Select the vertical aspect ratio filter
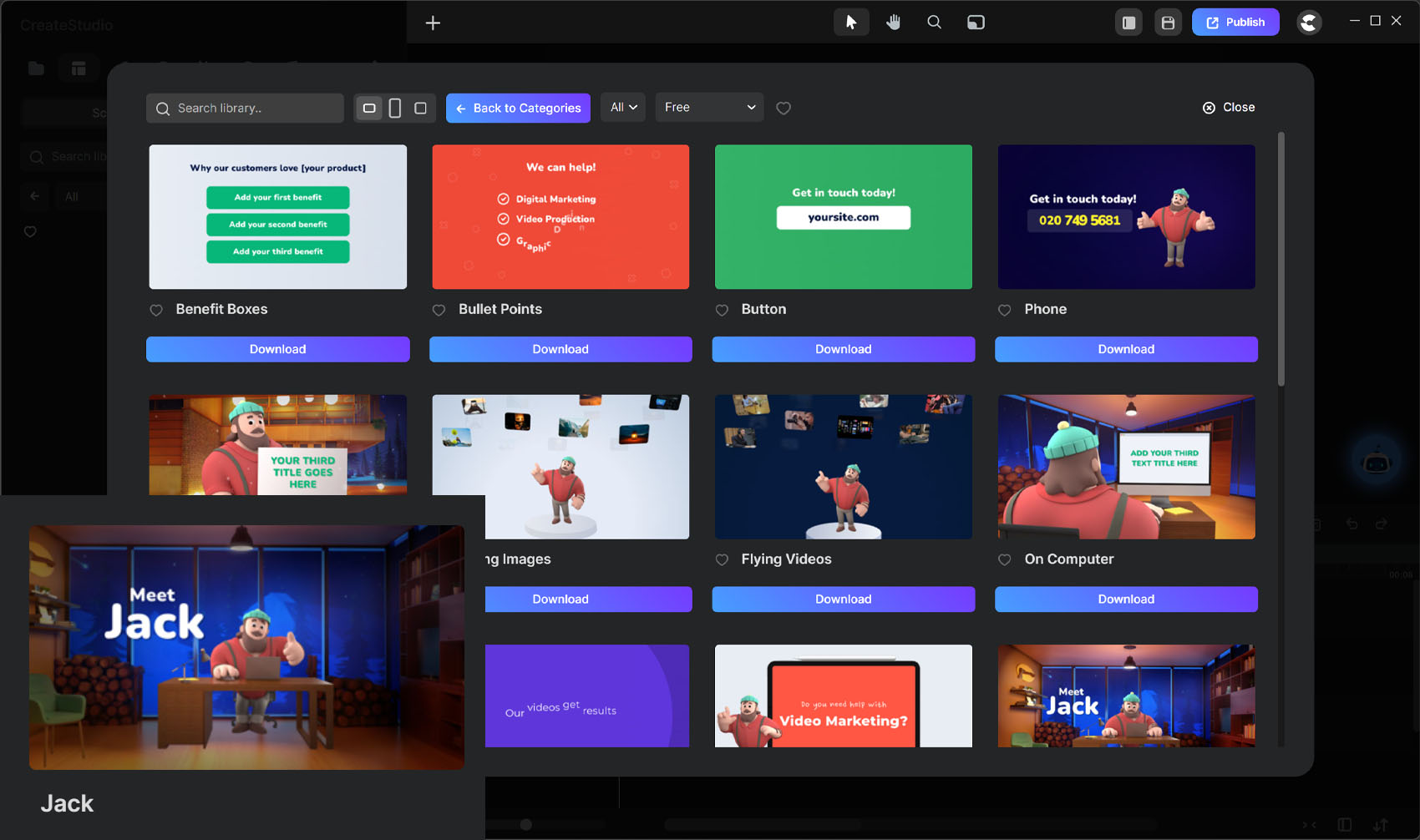1420x840 pixels. 395,108
